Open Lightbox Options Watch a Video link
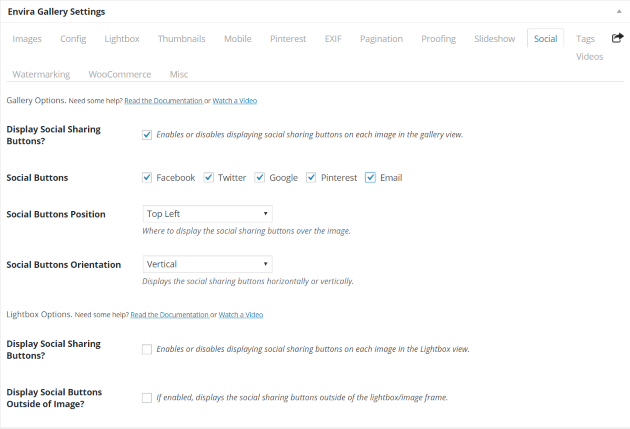The image size is (630, 429). [241, 315]
